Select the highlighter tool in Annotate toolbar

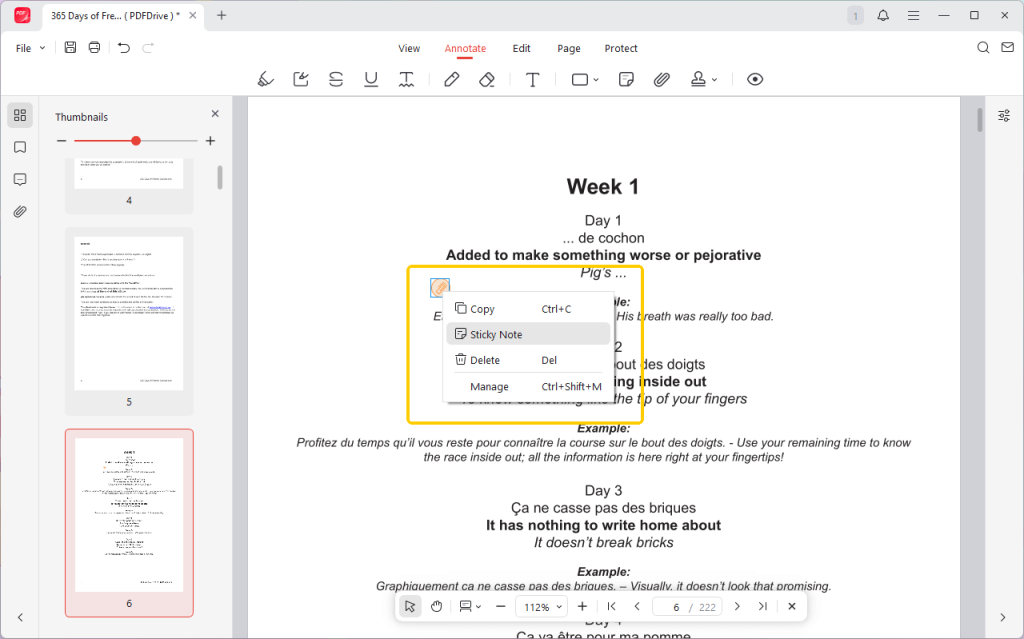[265, 80]
